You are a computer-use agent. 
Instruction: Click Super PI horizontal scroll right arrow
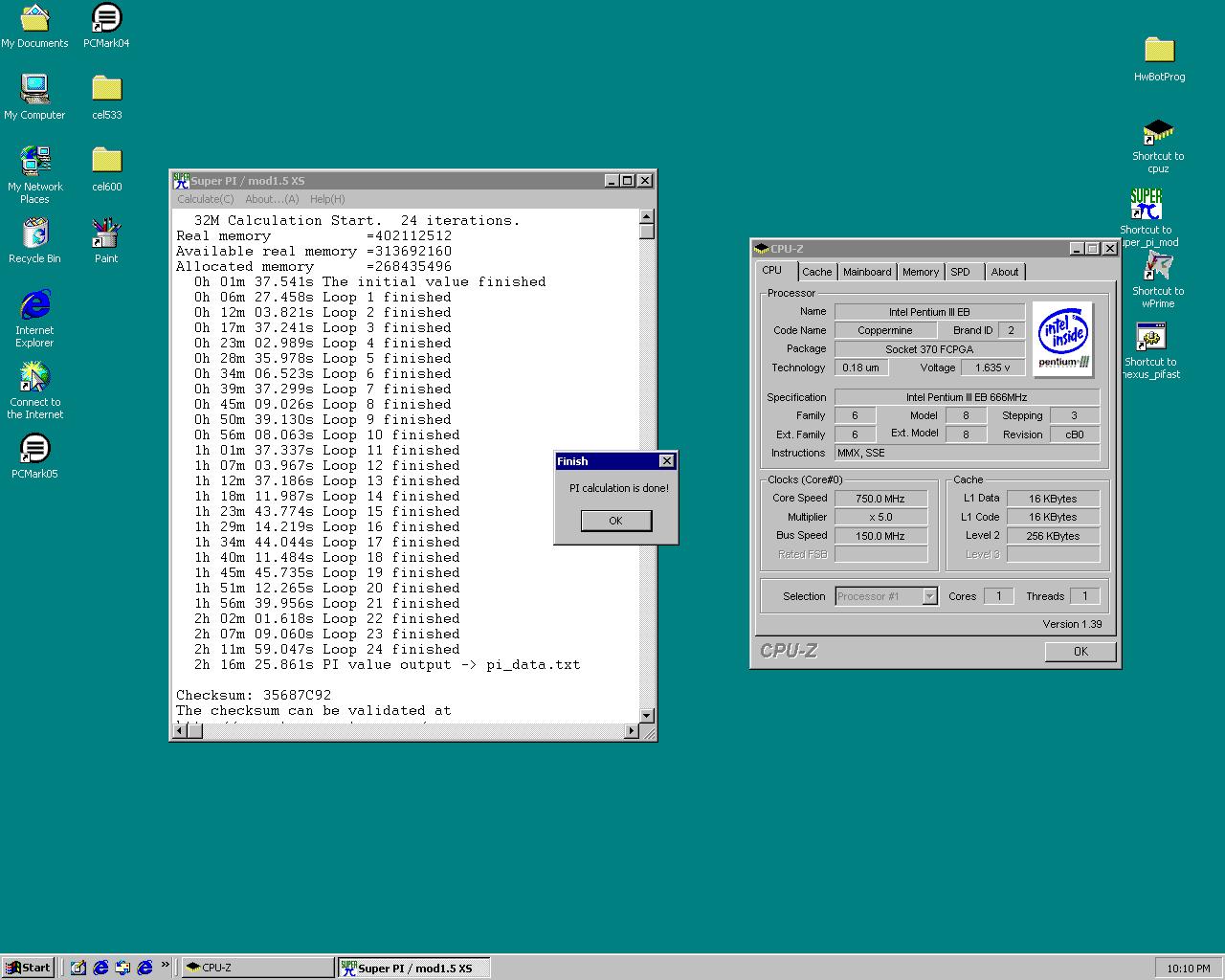[631, 731]
